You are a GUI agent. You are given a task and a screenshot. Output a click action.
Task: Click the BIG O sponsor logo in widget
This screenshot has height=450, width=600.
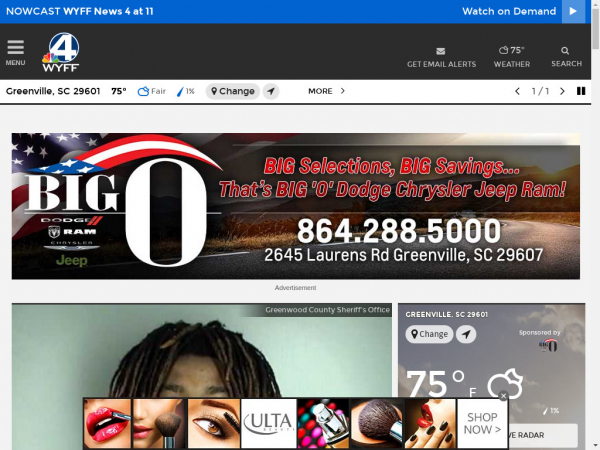pos(548,345)
